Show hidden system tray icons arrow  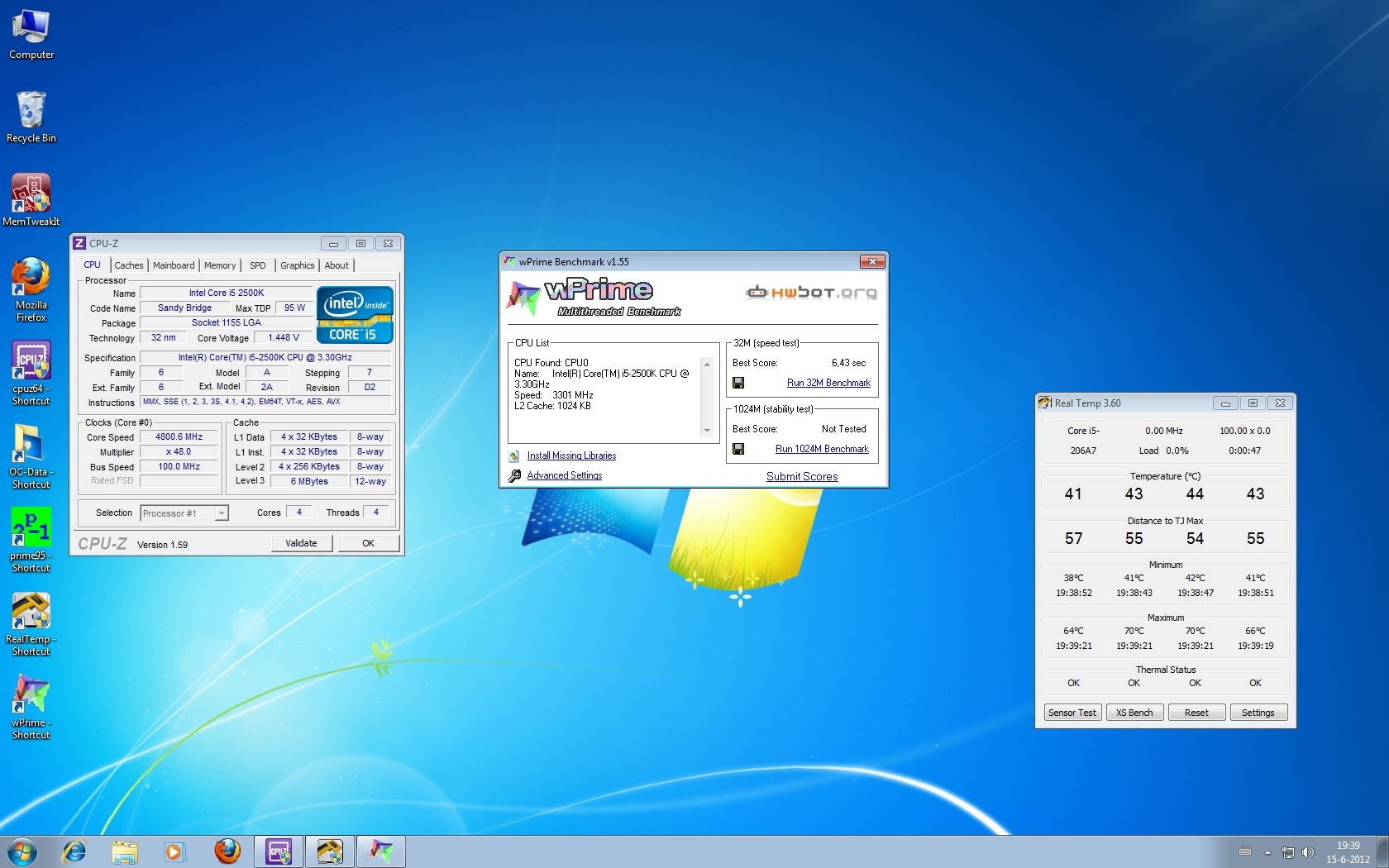1267,851
